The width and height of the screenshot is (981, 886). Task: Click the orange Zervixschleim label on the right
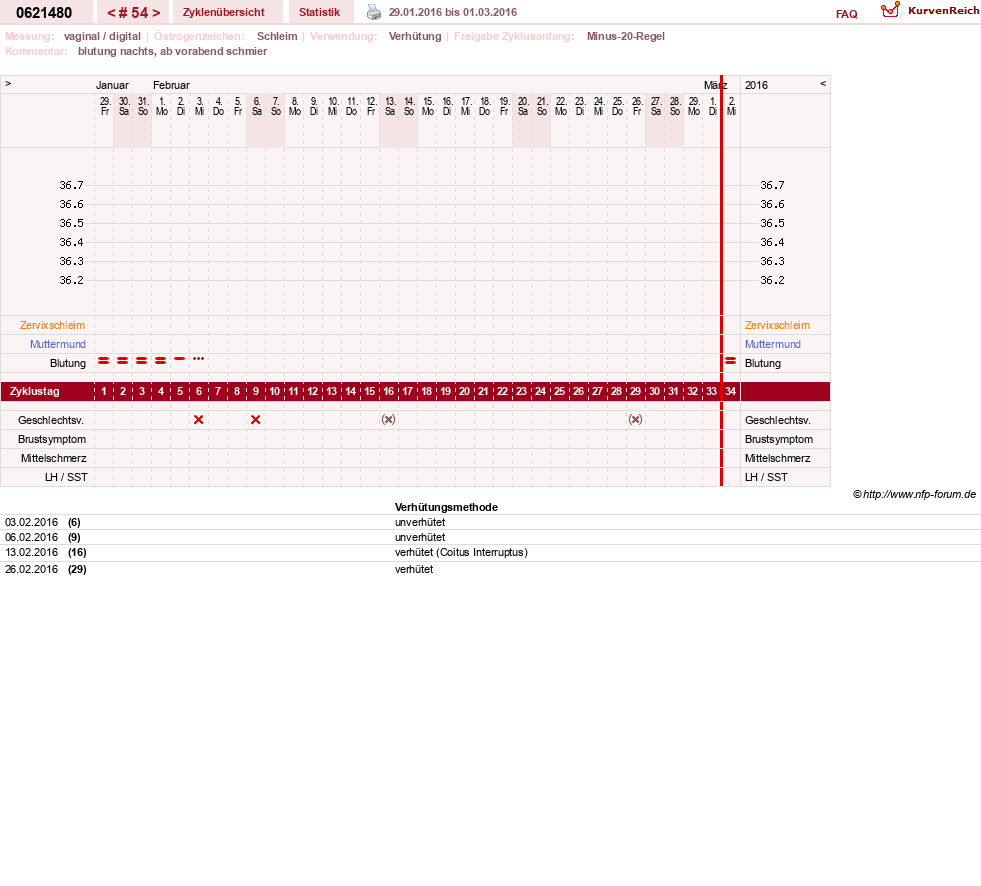777,325
